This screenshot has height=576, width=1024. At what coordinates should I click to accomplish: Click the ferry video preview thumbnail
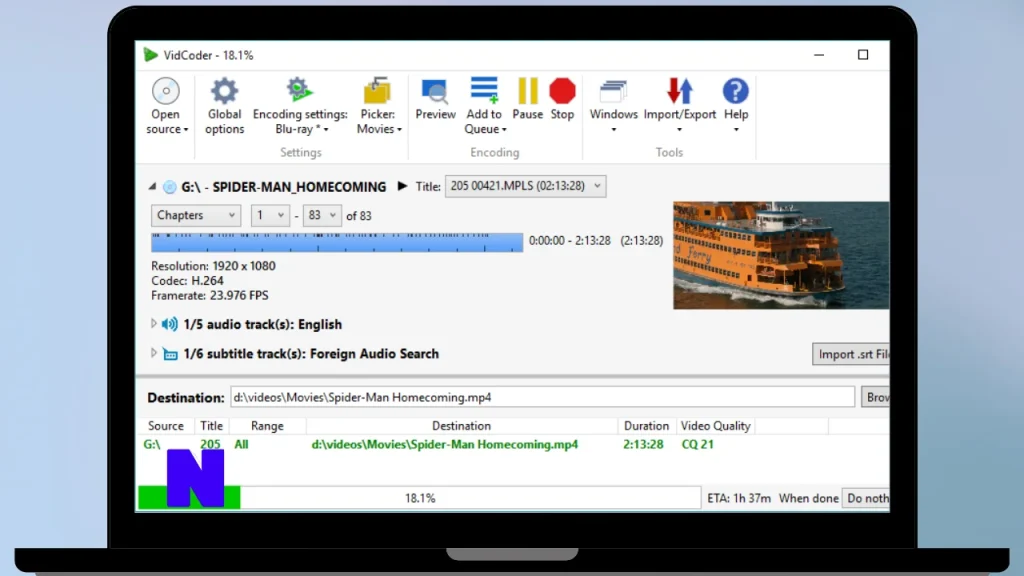781,255
